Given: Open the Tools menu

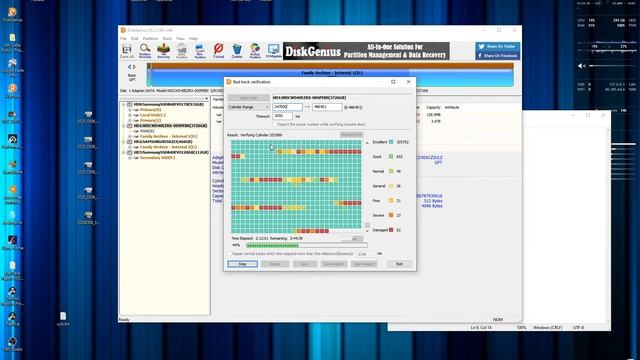Looking at the screenshot, I should tap(167, 38).
